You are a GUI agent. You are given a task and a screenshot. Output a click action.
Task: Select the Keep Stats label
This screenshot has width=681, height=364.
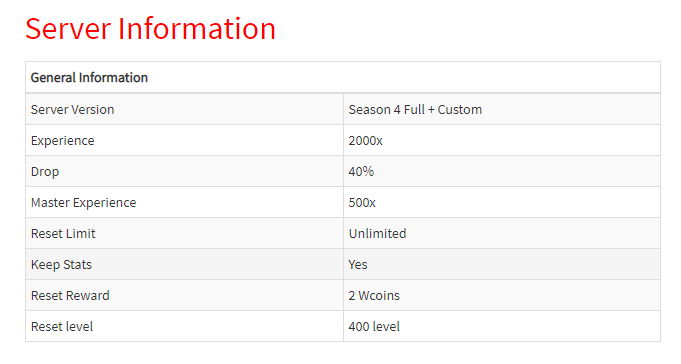[x=61, y=265]
